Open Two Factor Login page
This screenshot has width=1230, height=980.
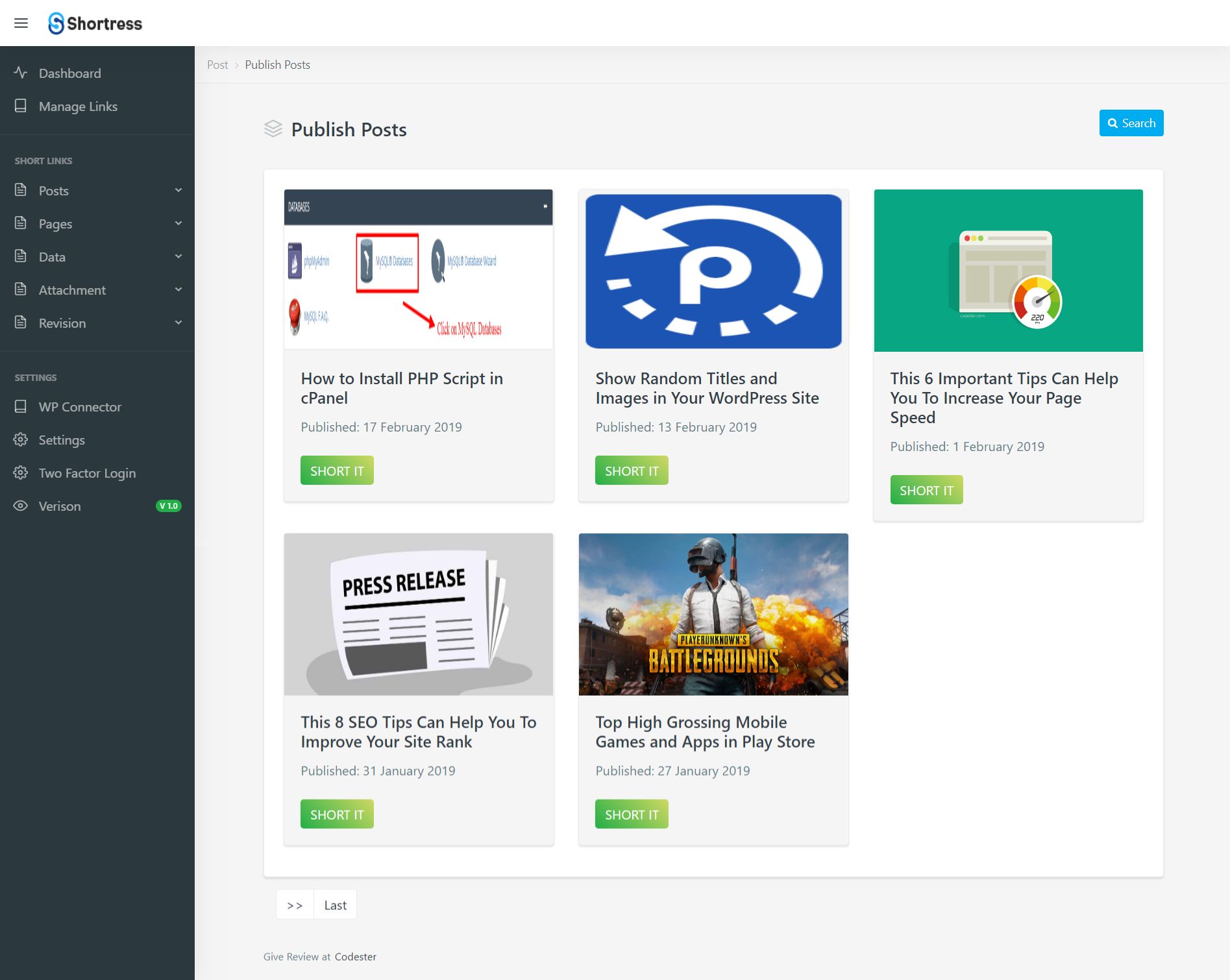[x=97, y=473]
